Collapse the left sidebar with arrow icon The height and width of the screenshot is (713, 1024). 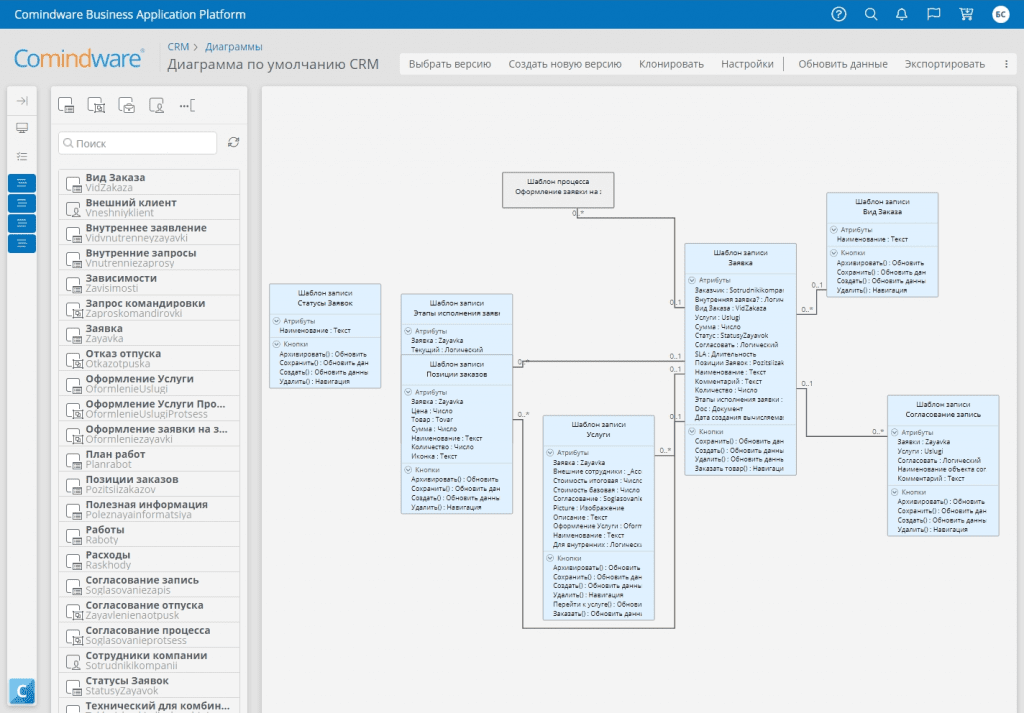(22, 101)
